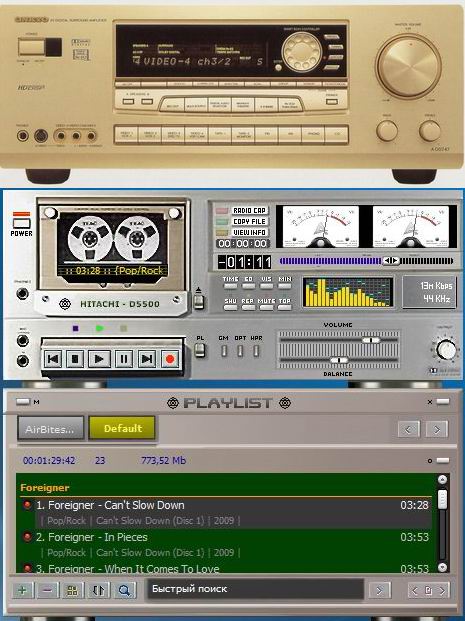Close the Playlist window
The width and height of the screenshot is (465, 621).
(442, 402)
